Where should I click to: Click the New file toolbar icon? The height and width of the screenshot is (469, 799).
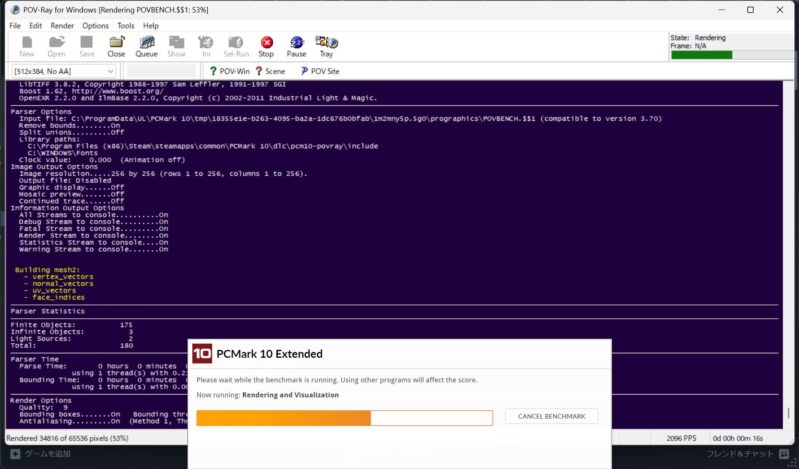(x=26, y=46)
